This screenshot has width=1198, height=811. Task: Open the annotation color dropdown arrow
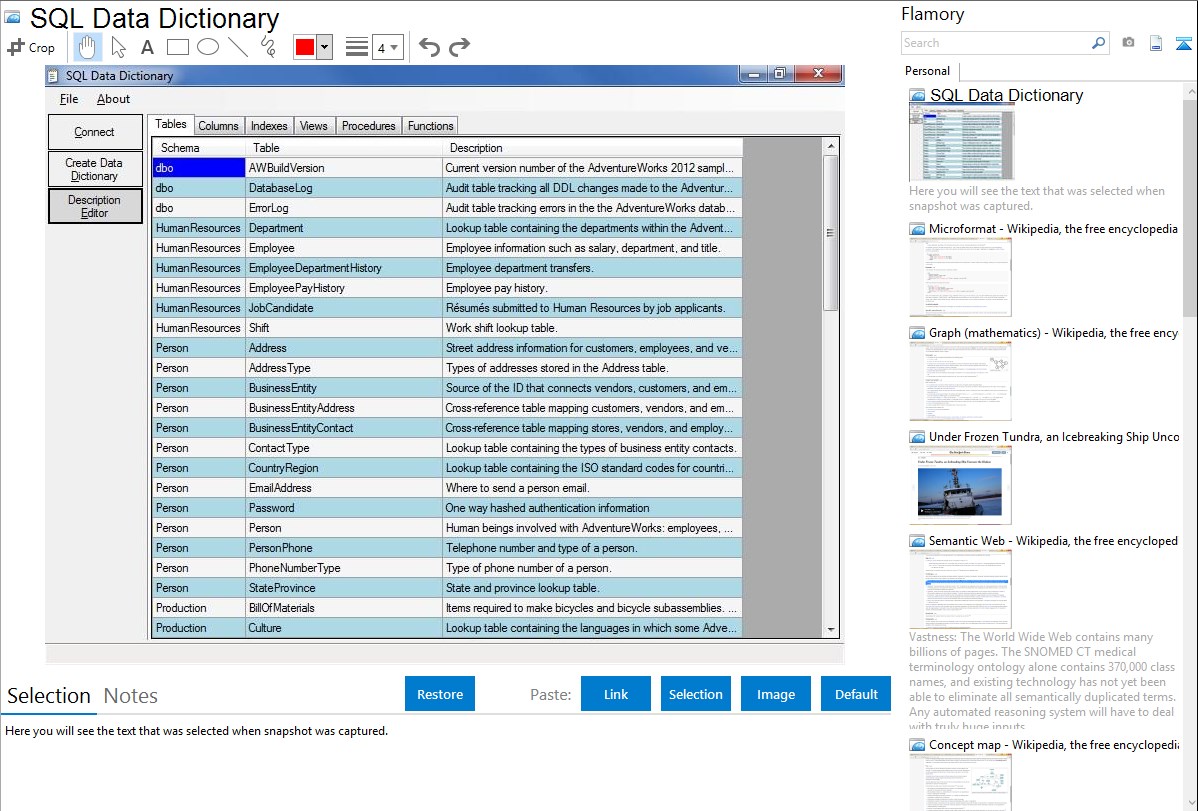[325, 47]
